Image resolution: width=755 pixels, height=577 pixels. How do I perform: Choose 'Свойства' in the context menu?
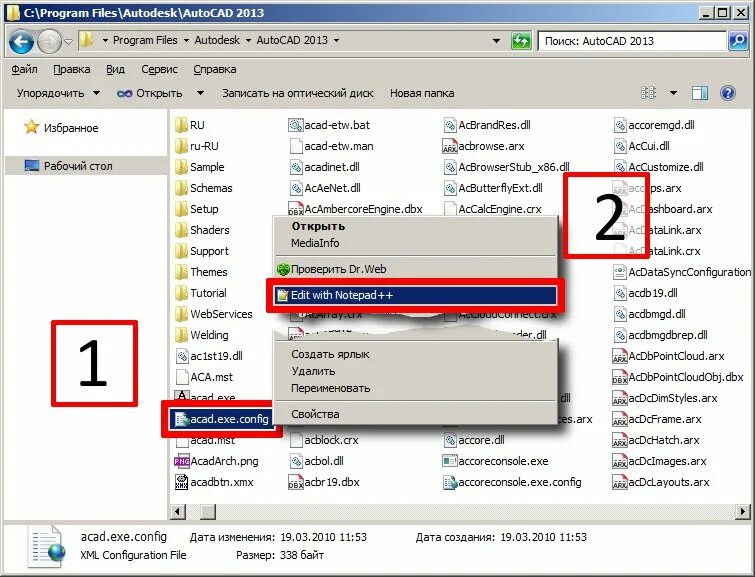(315, 414)
